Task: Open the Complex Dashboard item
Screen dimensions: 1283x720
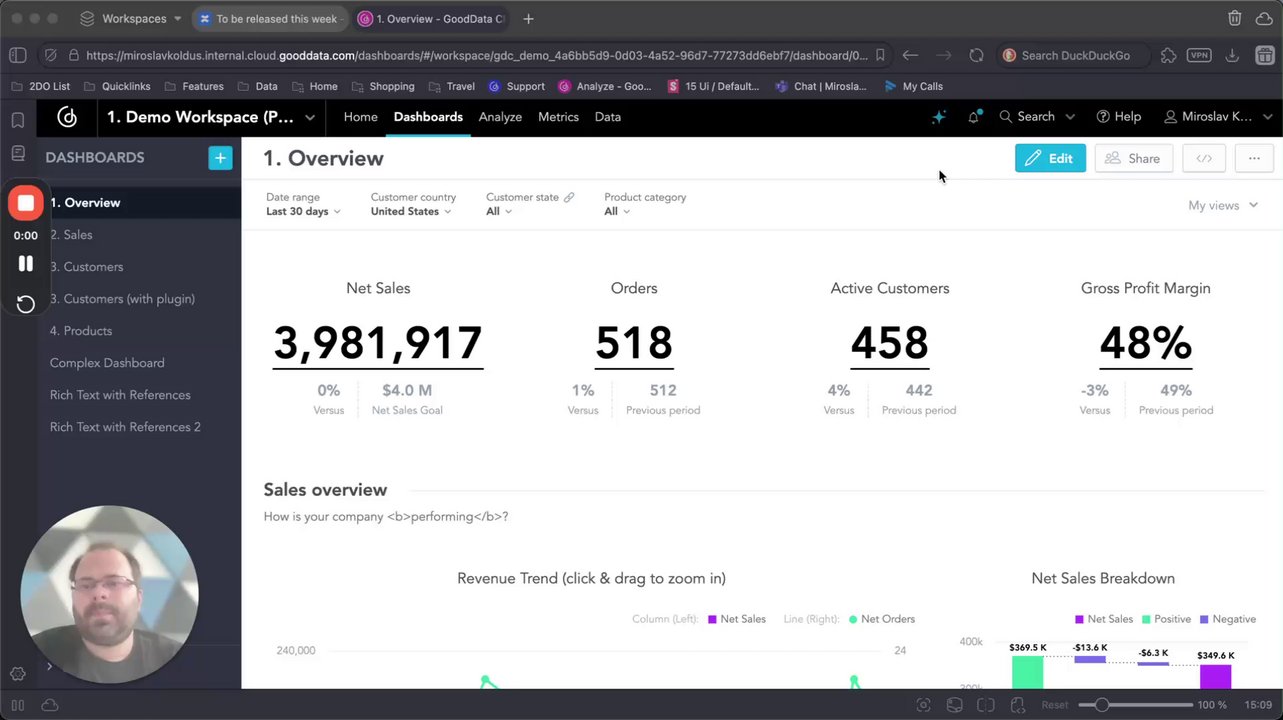Action: pyautogui.click(x=140, y=363)
